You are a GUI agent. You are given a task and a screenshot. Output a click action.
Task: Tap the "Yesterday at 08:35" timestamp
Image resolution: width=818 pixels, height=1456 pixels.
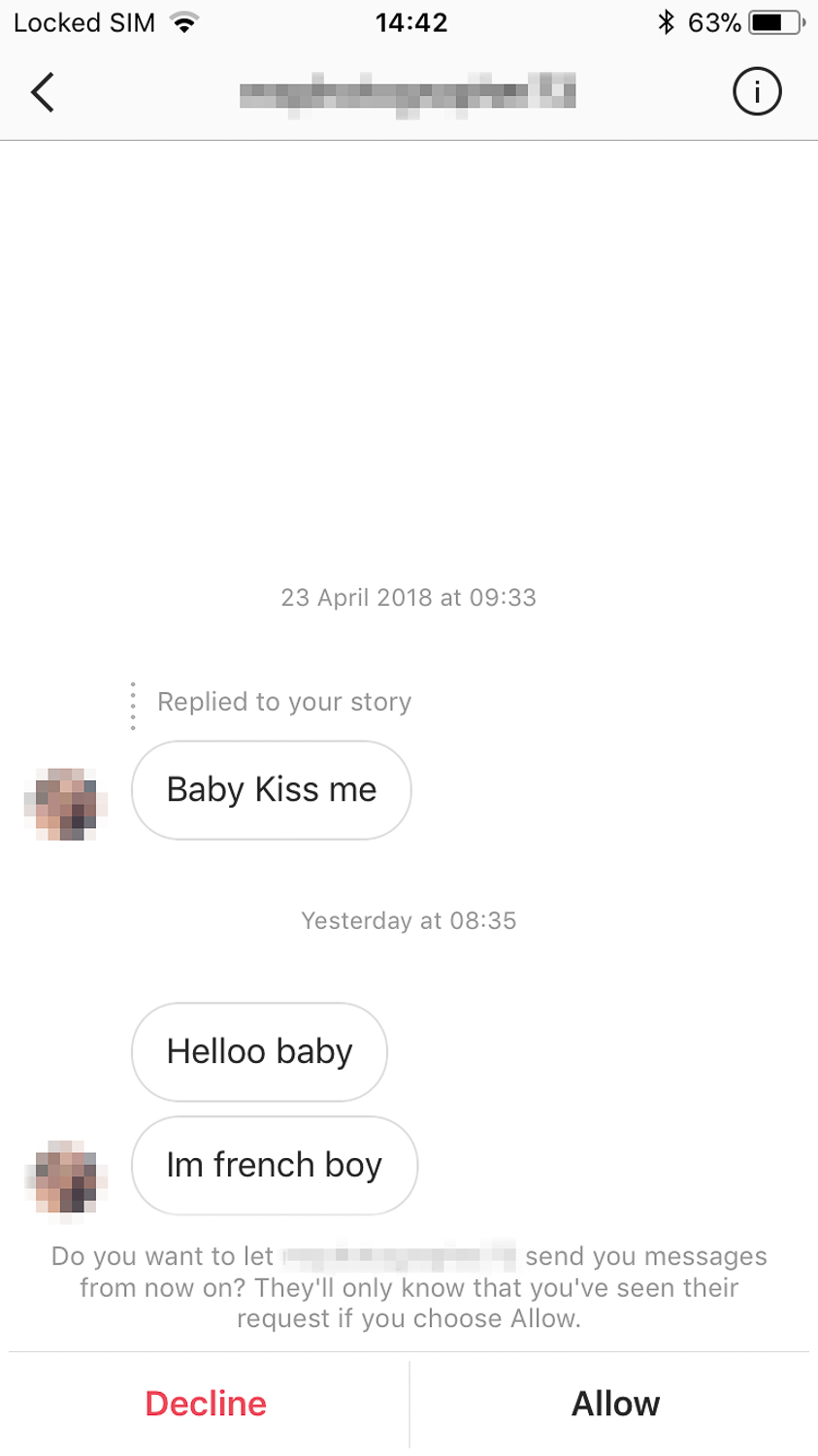(409, 920)
